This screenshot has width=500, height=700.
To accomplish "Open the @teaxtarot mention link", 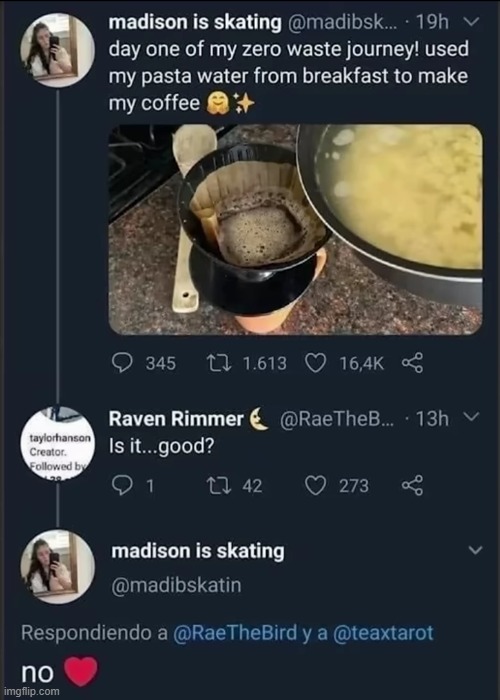I will [x=383, y=633].
